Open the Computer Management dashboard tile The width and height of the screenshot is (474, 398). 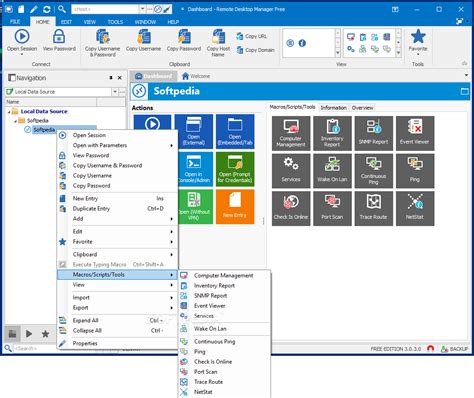291,133
